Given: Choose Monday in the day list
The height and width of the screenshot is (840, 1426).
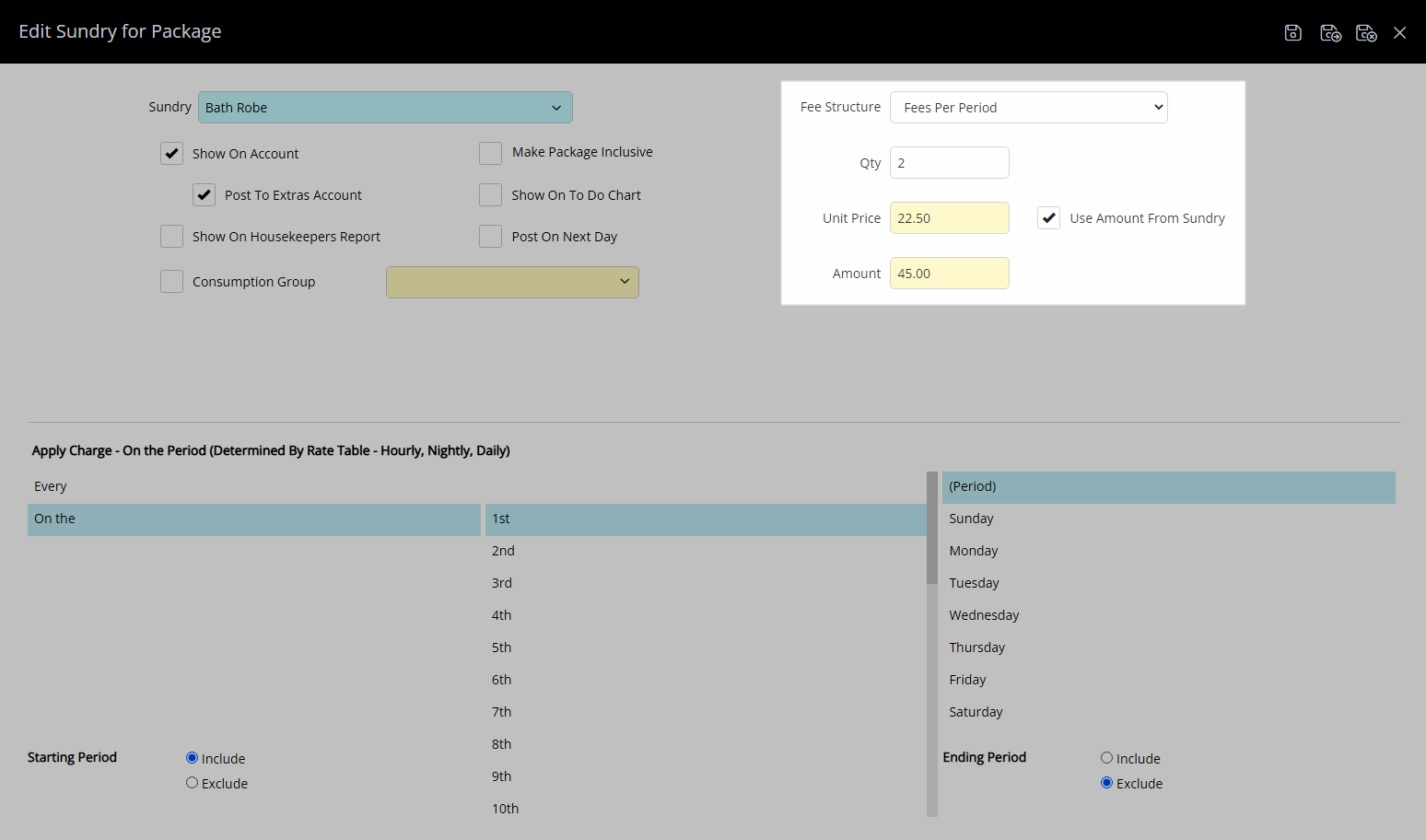Looking at the screenshot, I should [x=1168, y=551].
